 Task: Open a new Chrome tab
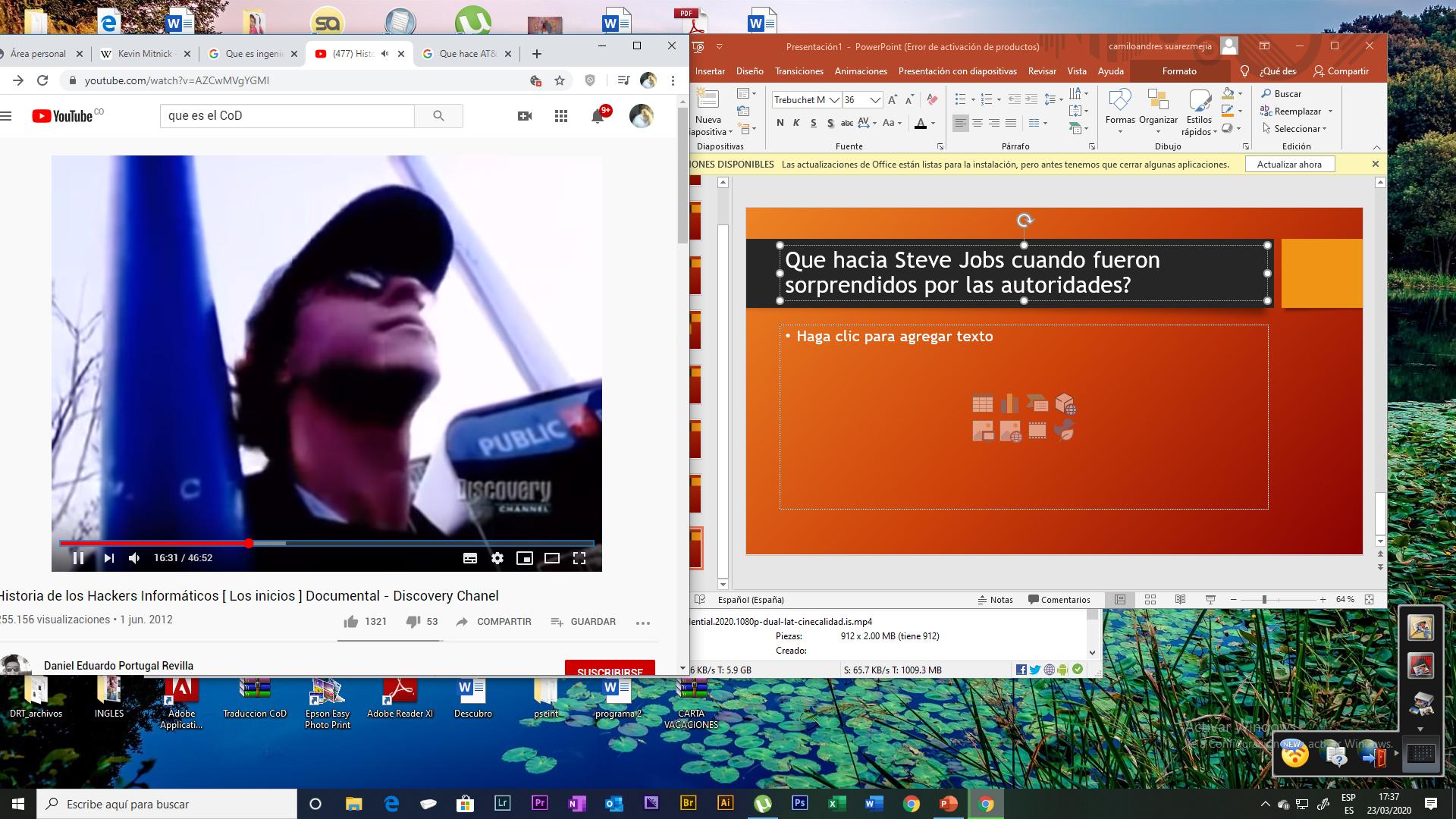point(536,54)
